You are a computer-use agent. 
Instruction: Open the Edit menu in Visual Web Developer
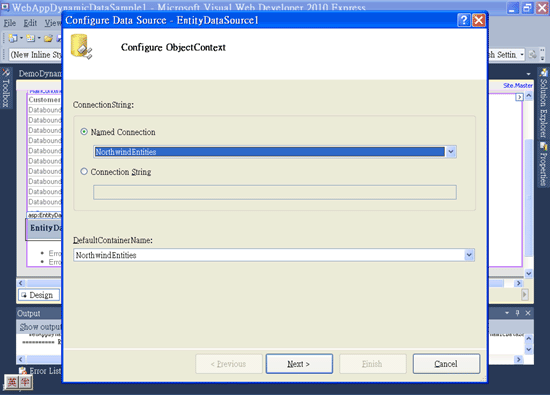coord(30,23)
